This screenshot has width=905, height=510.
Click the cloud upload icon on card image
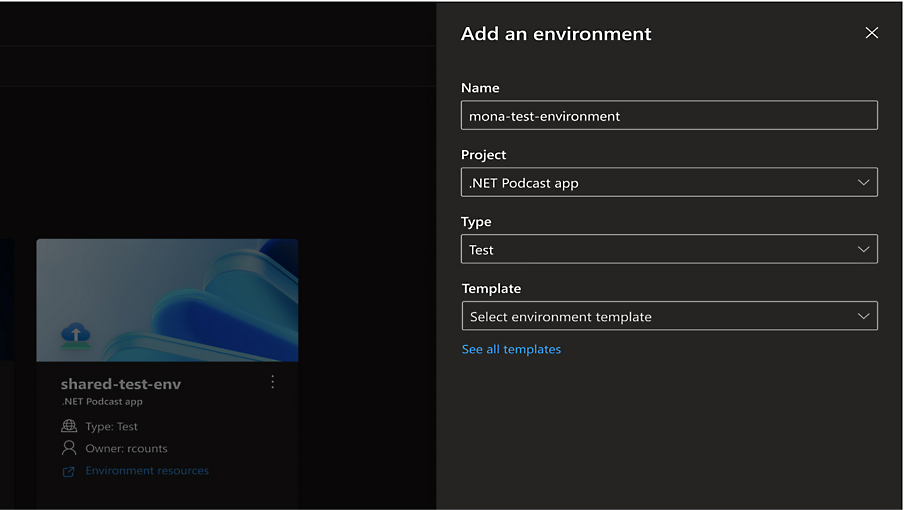[75, 334]
